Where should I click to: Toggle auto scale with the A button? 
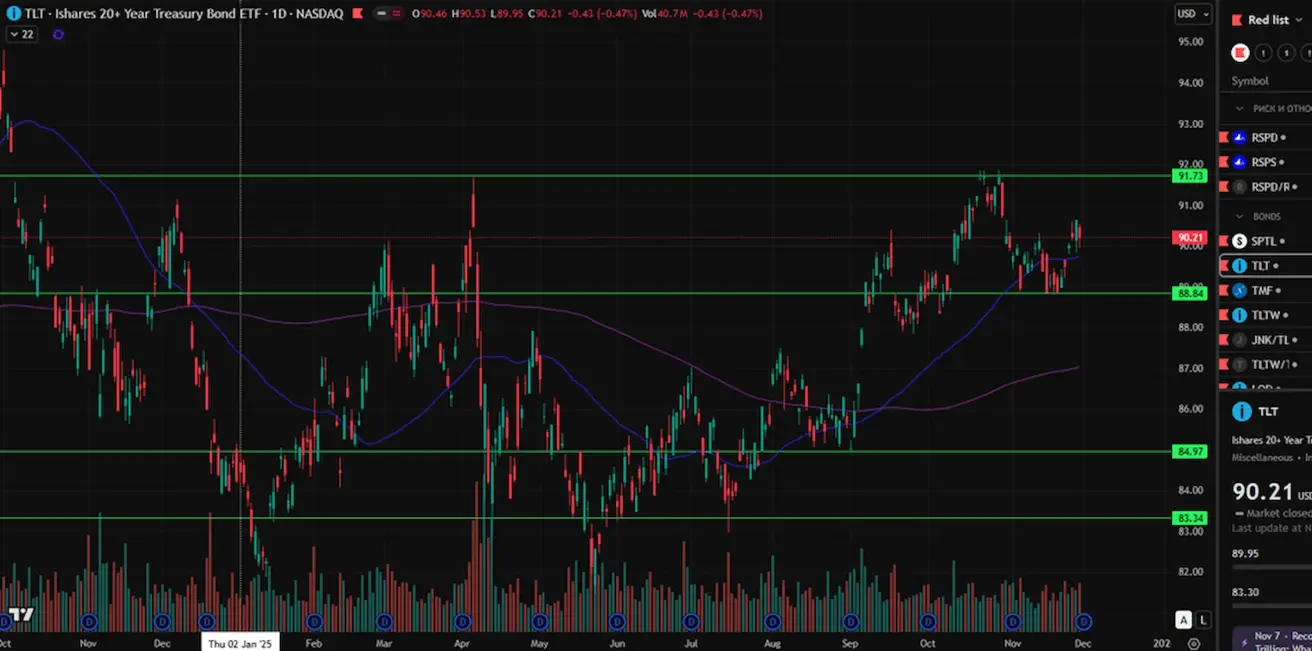(x=1183, y=620)
